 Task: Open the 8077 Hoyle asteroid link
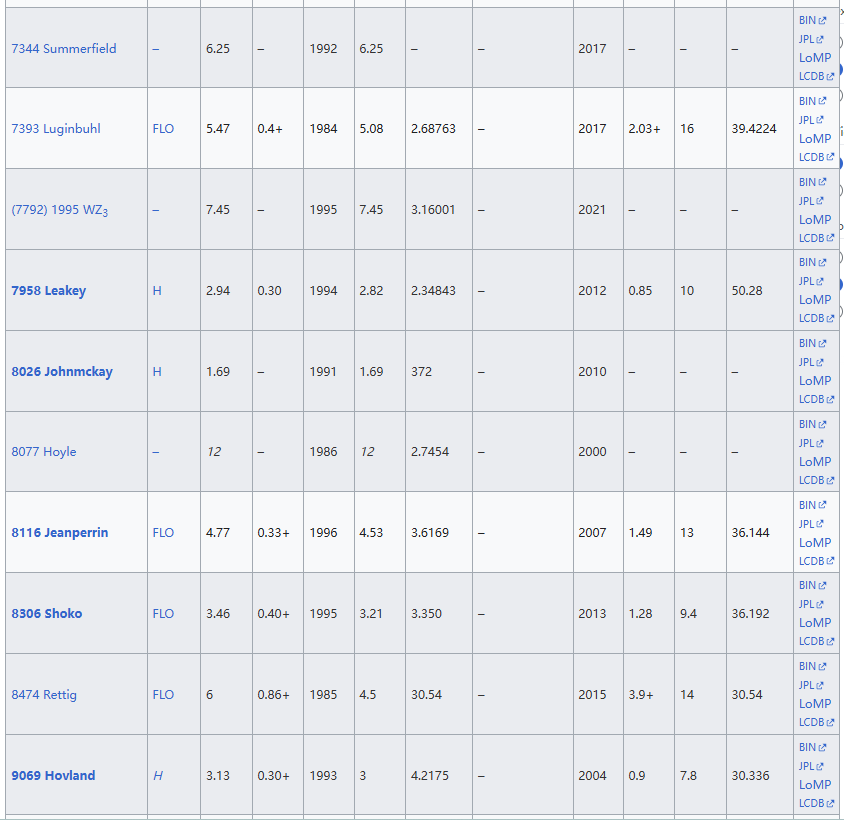(44, 452)
